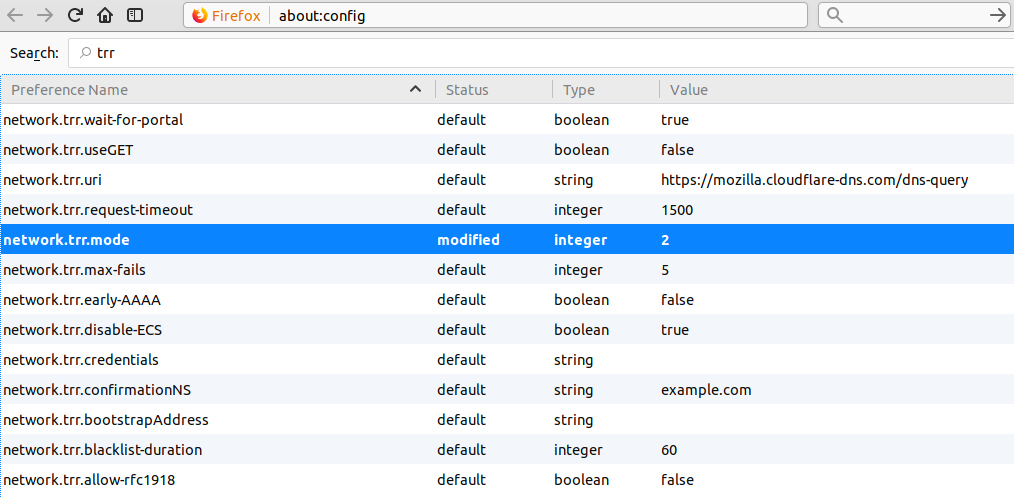Image resolution: width=1014 pixels, height=497 pixels.
Task: Click the modified status of network.trr.mode
Action: [468, 240]
